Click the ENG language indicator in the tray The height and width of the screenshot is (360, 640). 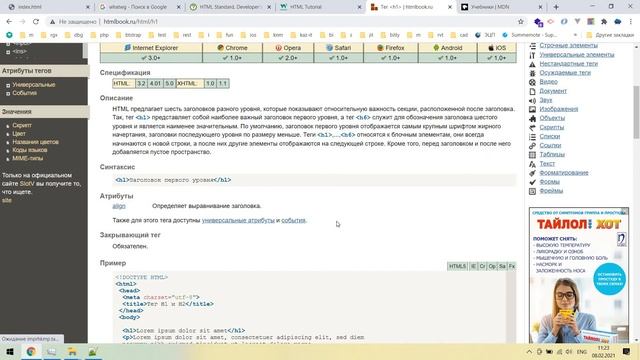click(x=582, y=352)
